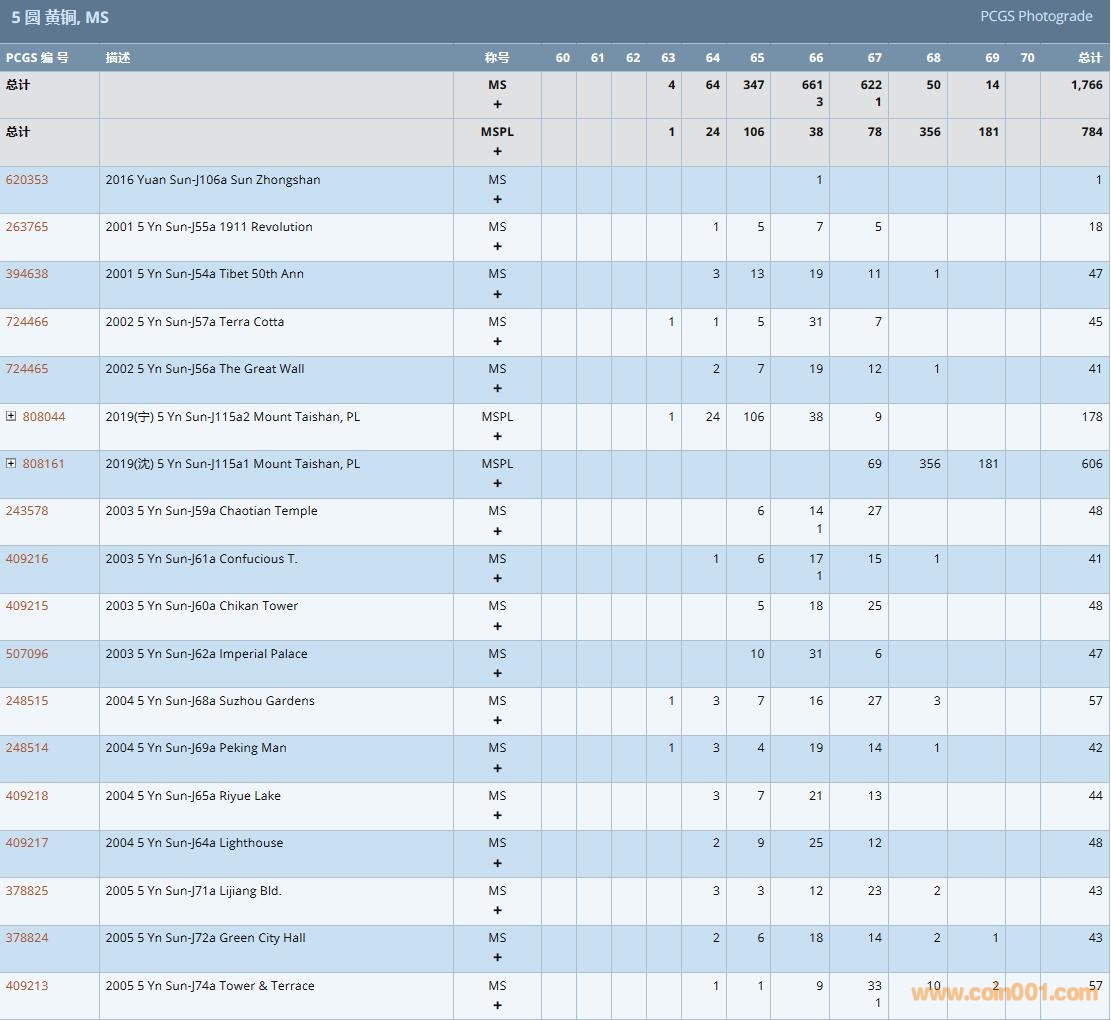The image size is (1111, 1020).
Task: Open entry 243578 Chaotian Temple
Action: point(27,511)
